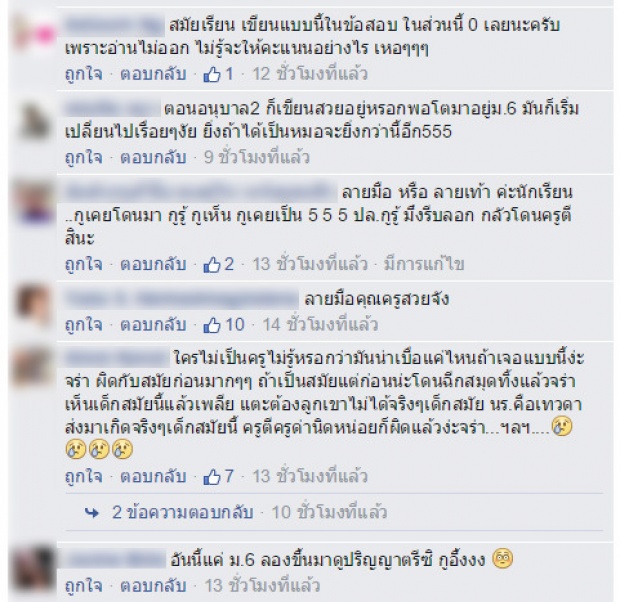Click the thumbs-up icon showing 7 likes
The image size is (620, 602).
(212, 477)
